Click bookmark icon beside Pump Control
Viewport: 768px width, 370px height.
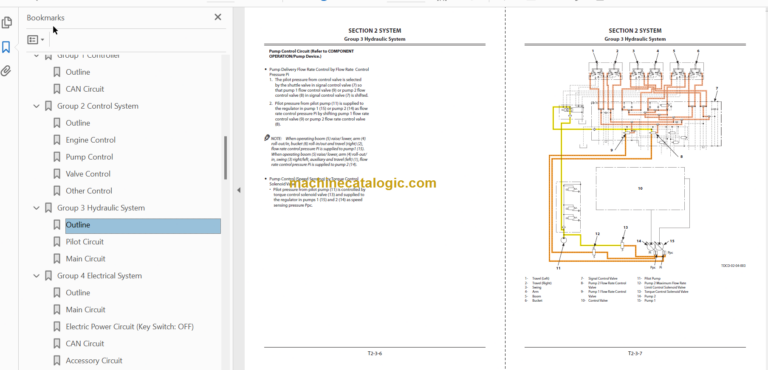coord(57,157)
